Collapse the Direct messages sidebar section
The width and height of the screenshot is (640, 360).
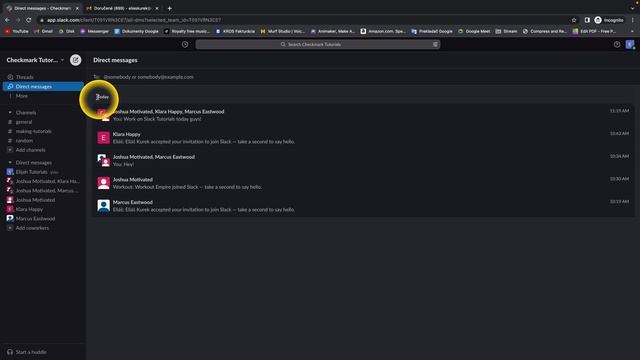(10, 162)
